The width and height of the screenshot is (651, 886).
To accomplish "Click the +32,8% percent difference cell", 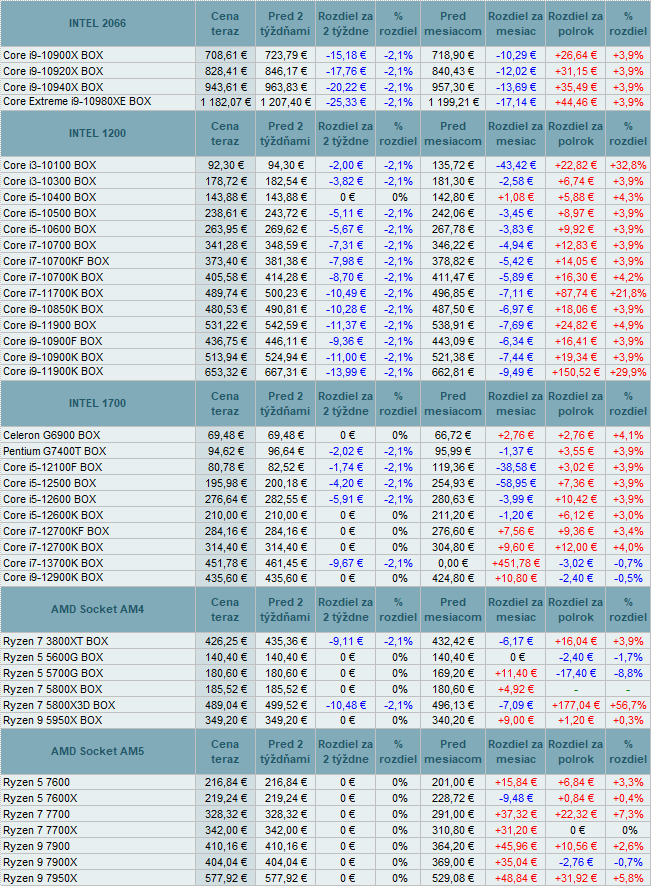I will click(628, 166).
